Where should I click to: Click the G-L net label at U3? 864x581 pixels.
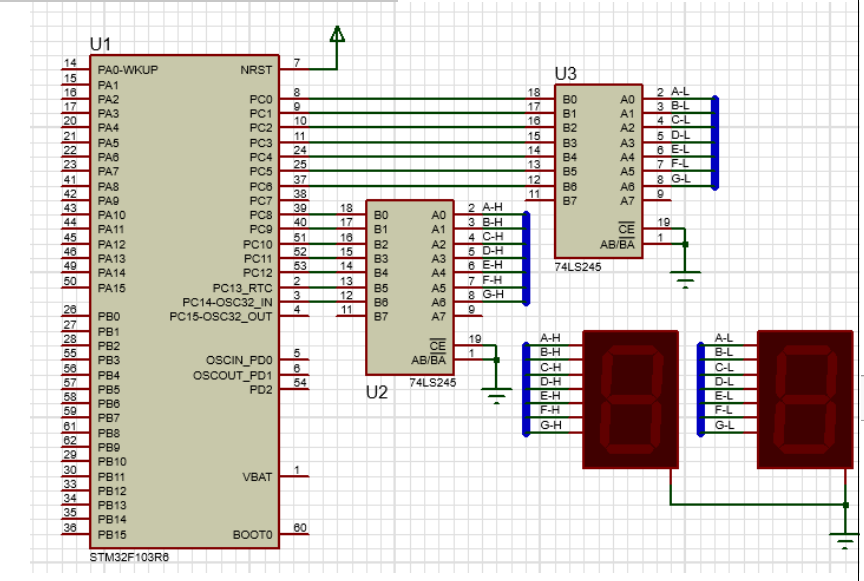point(681,179)
